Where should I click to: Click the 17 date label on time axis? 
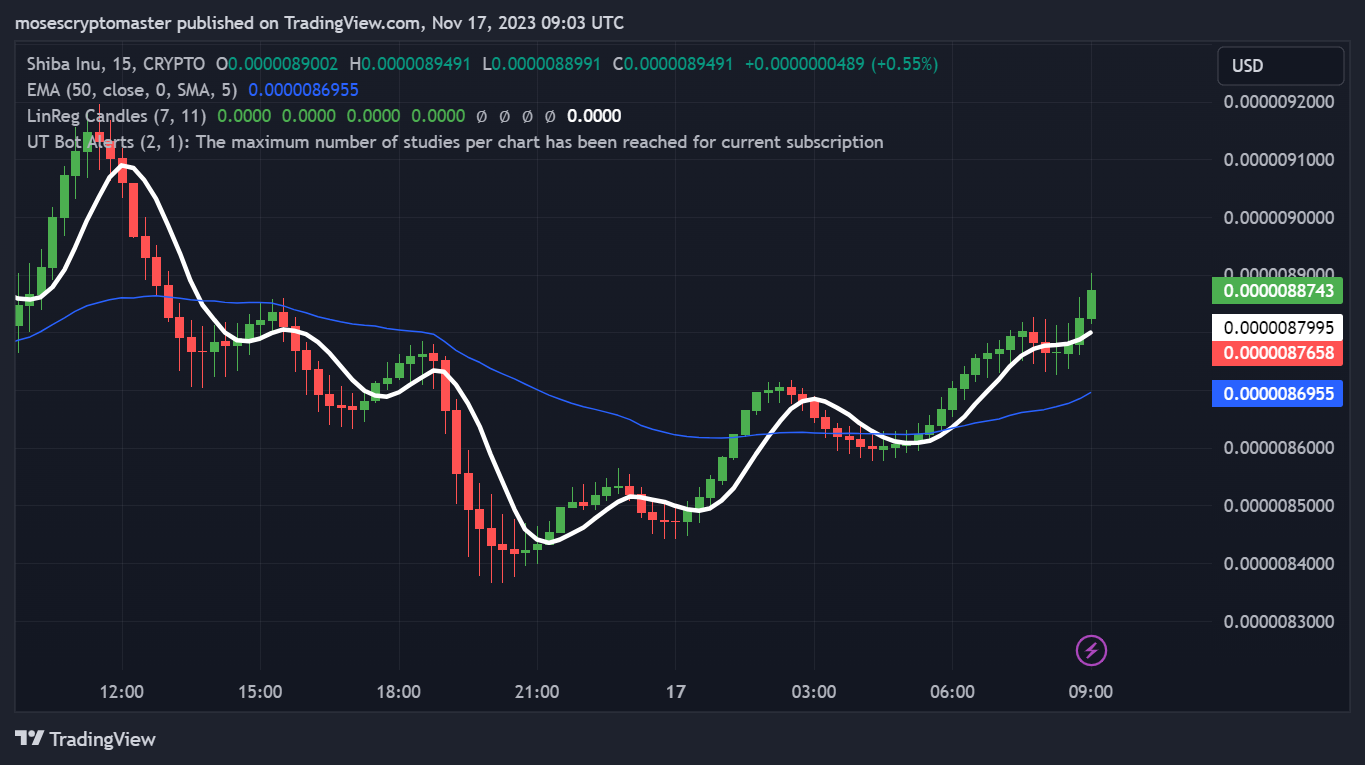point(676,691)
